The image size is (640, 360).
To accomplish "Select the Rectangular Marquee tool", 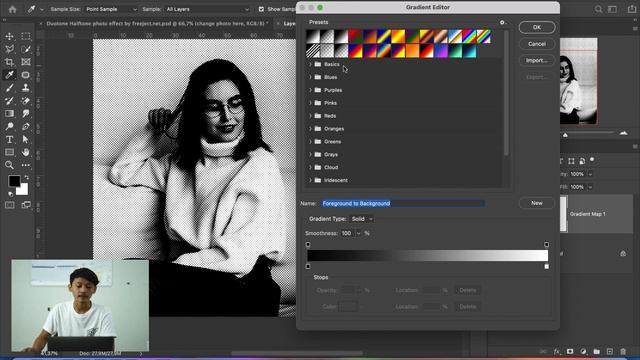I will [x=26, y=36].
